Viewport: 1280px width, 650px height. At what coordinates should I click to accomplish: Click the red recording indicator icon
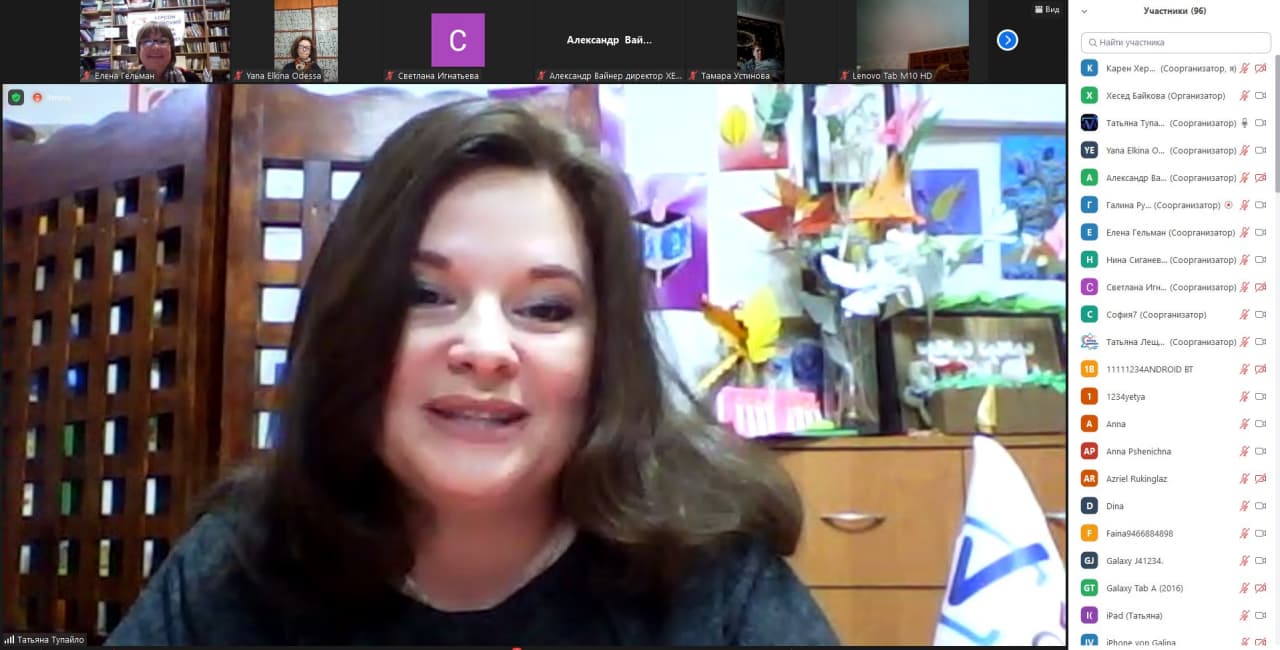pos(38,97)
